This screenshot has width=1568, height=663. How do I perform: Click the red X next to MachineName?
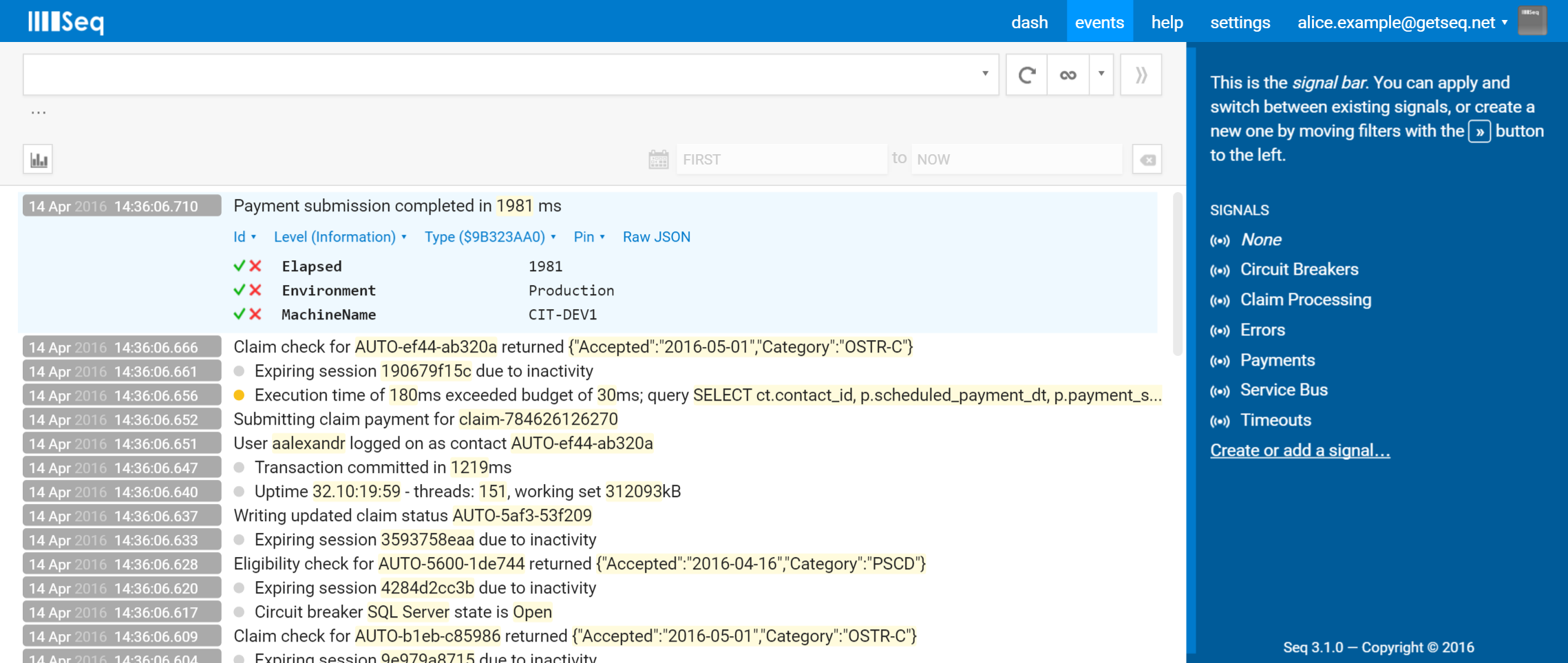point(255,314)
